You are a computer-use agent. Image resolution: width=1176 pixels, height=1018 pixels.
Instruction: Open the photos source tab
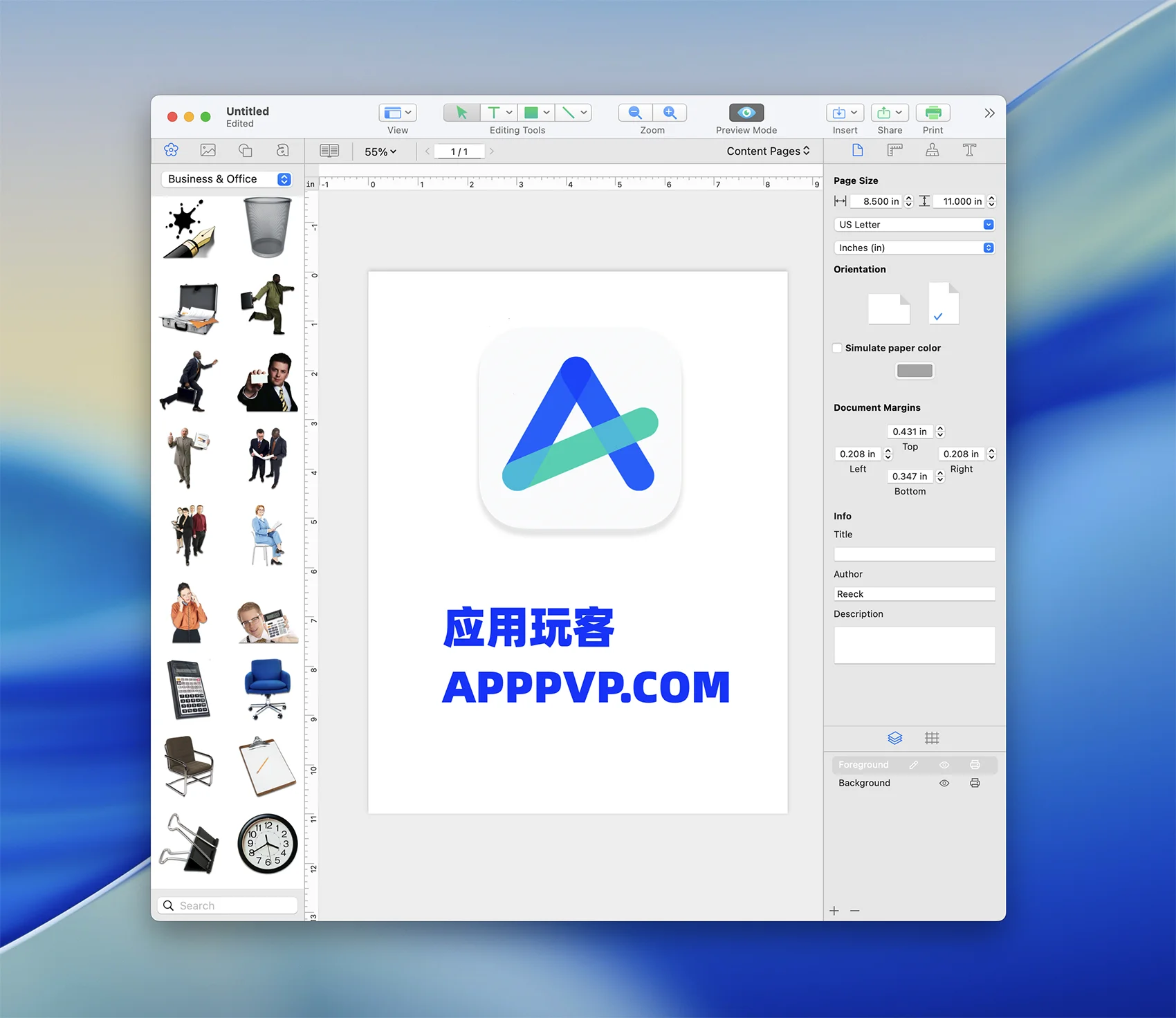208,150
